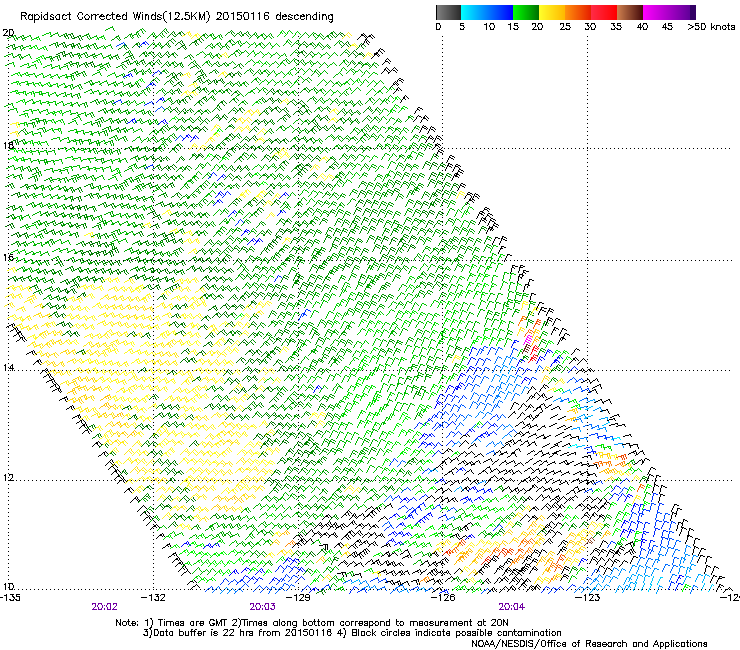Click the latitude label '18'
The width and height of the screenshot is (740, 650).
tap(8, 145)
